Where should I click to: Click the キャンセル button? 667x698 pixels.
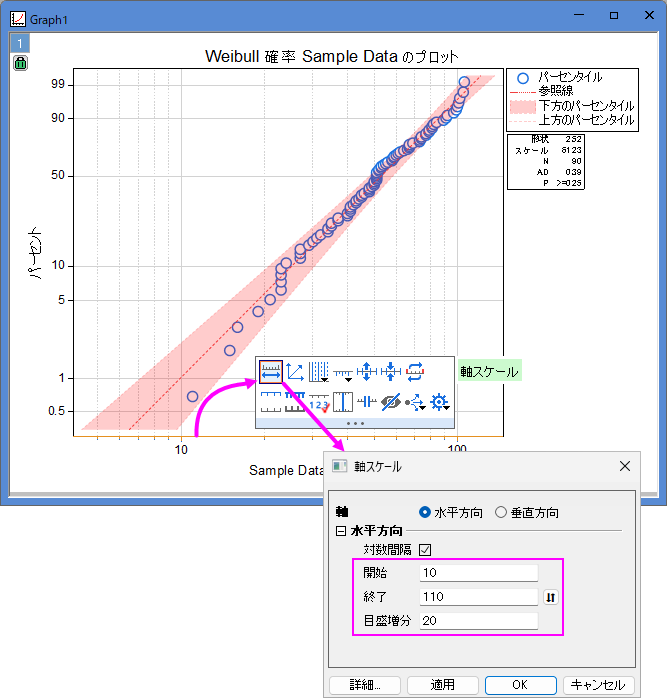click(x=598, y=685)
